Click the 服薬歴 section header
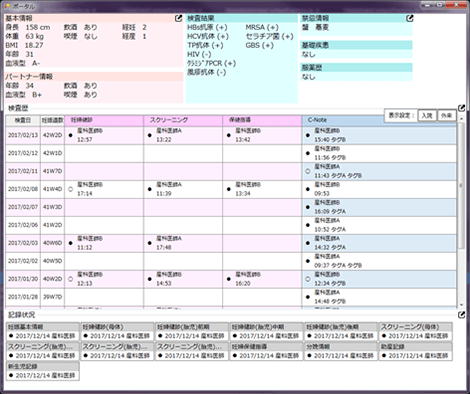This screenshot has height=394, width=470. [356, 68]
